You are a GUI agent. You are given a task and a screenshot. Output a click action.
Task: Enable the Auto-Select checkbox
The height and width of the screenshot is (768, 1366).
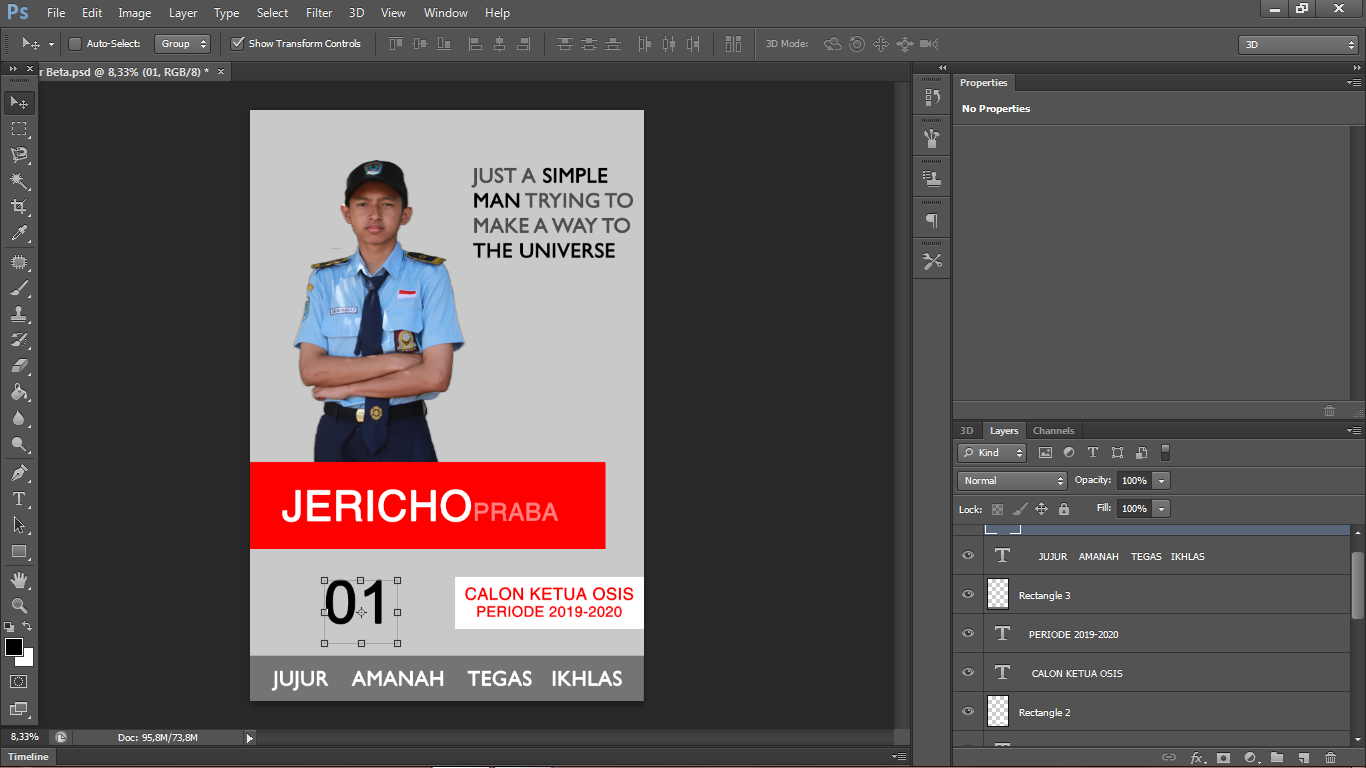pos(75,44)
